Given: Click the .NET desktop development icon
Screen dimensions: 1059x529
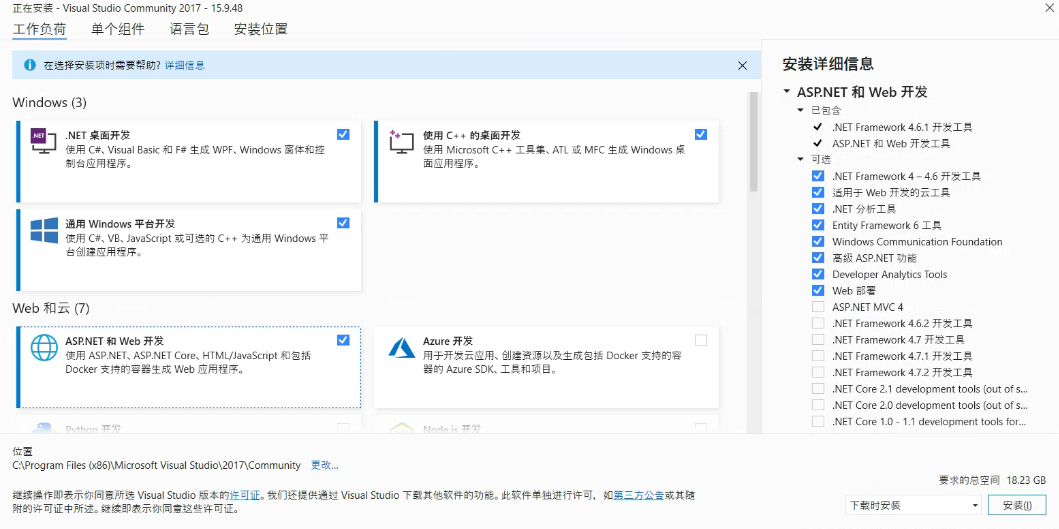Looking at the screenshot, I should point(44,141).
